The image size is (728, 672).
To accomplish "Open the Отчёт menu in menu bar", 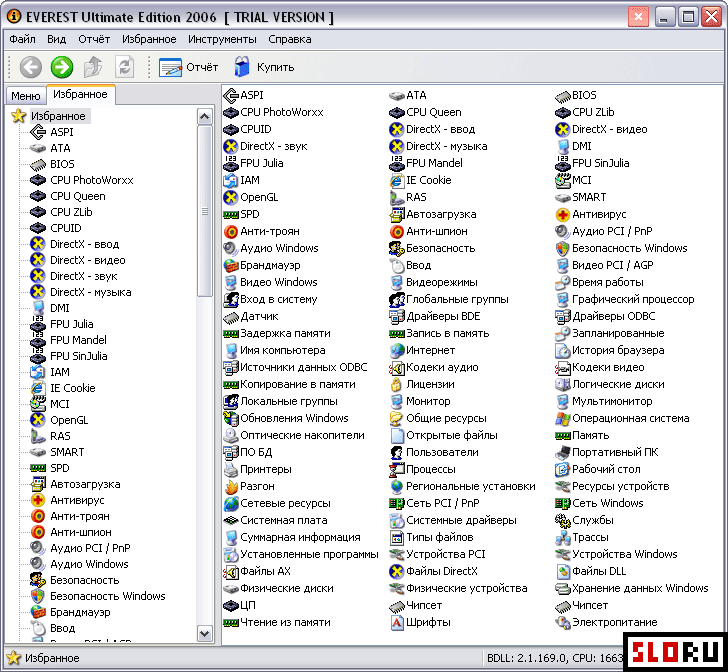I will pos(94,39).
